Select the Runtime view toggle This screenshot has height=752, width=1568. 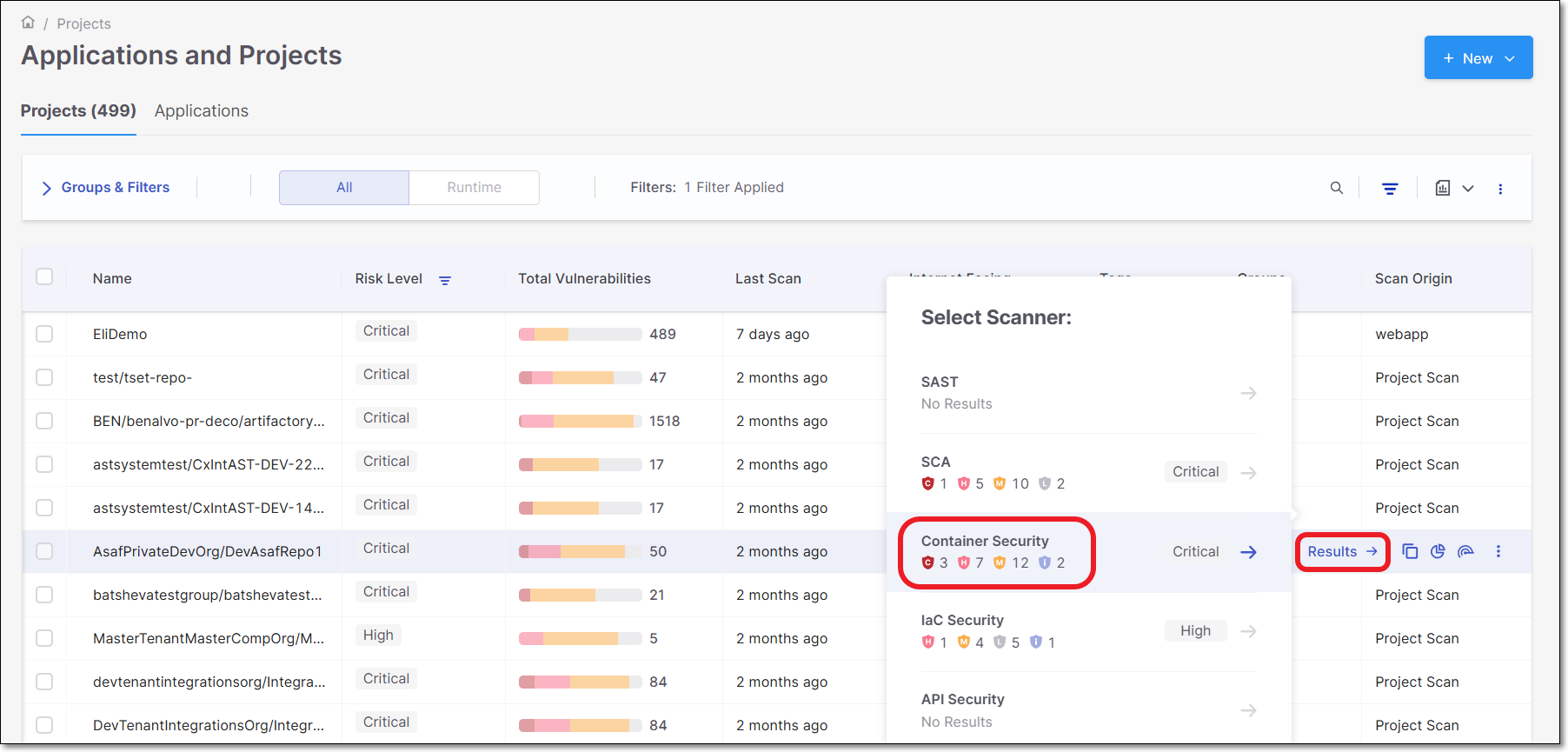(x=475, y=188)
